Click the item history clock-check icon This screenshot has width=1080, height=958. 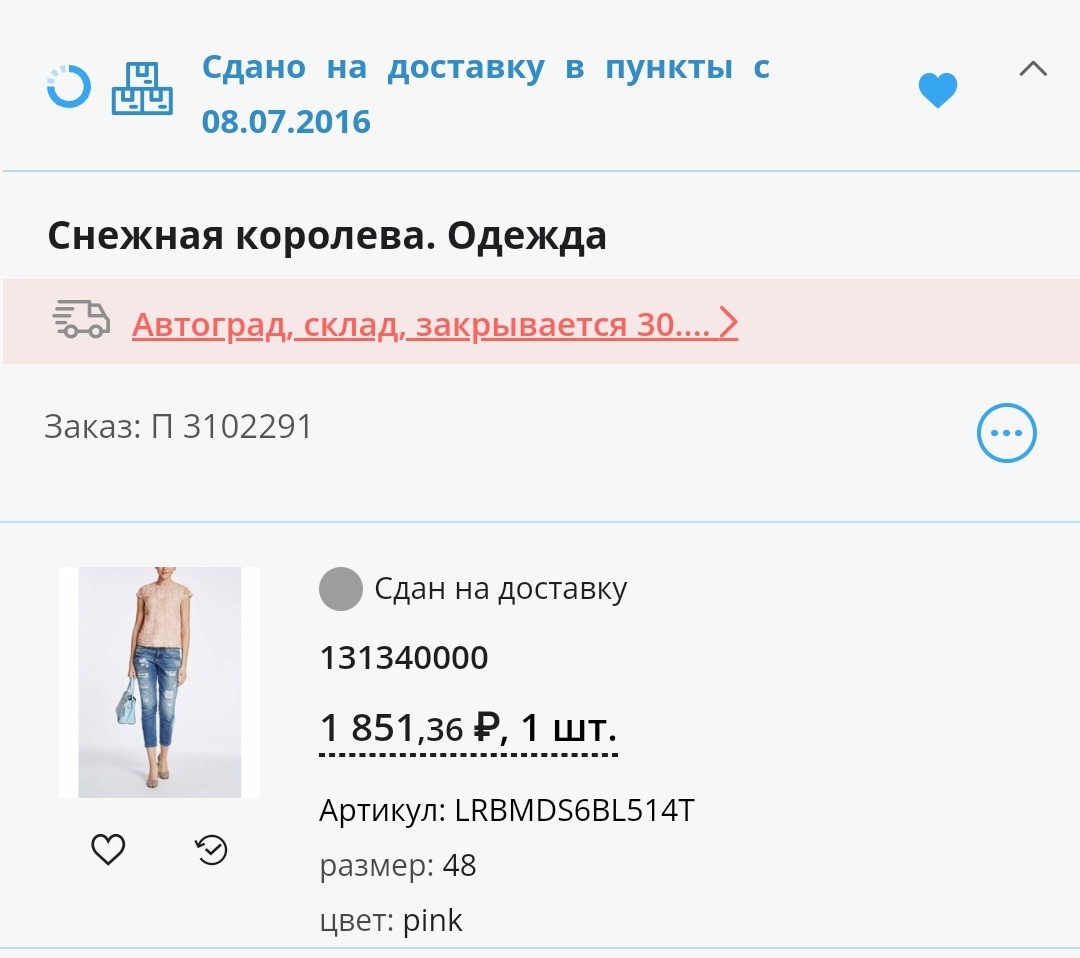(211, 850)
